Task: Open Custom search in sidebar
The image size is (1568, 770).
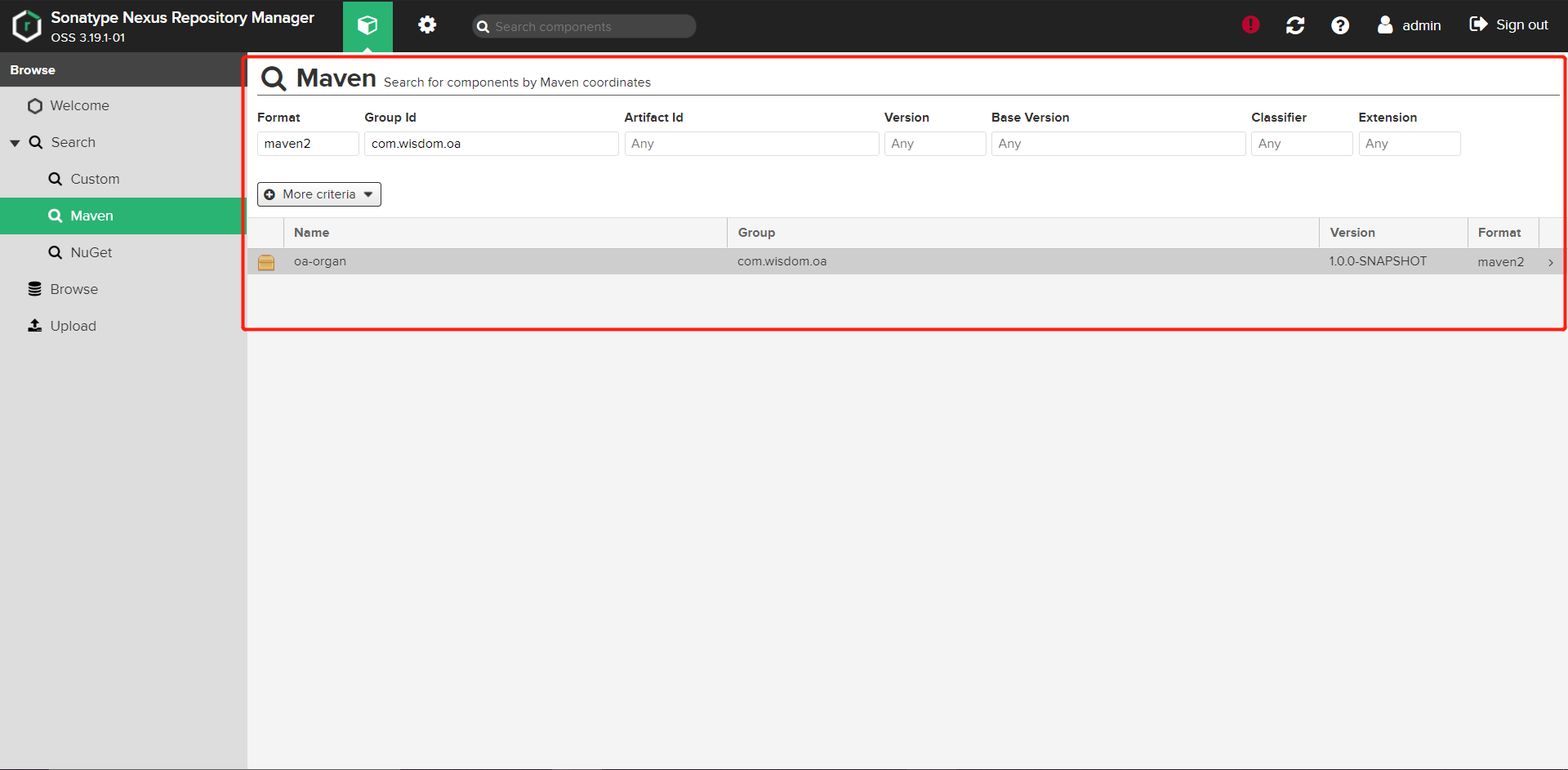Action: pos(123,179)
